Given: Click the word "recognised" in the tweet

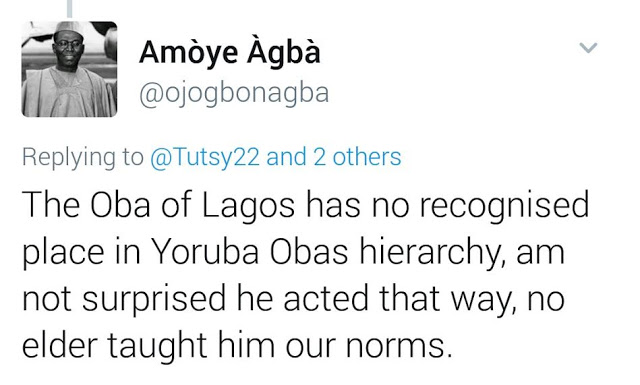Looking at the screenshot, I should click(x=504, y=205).
